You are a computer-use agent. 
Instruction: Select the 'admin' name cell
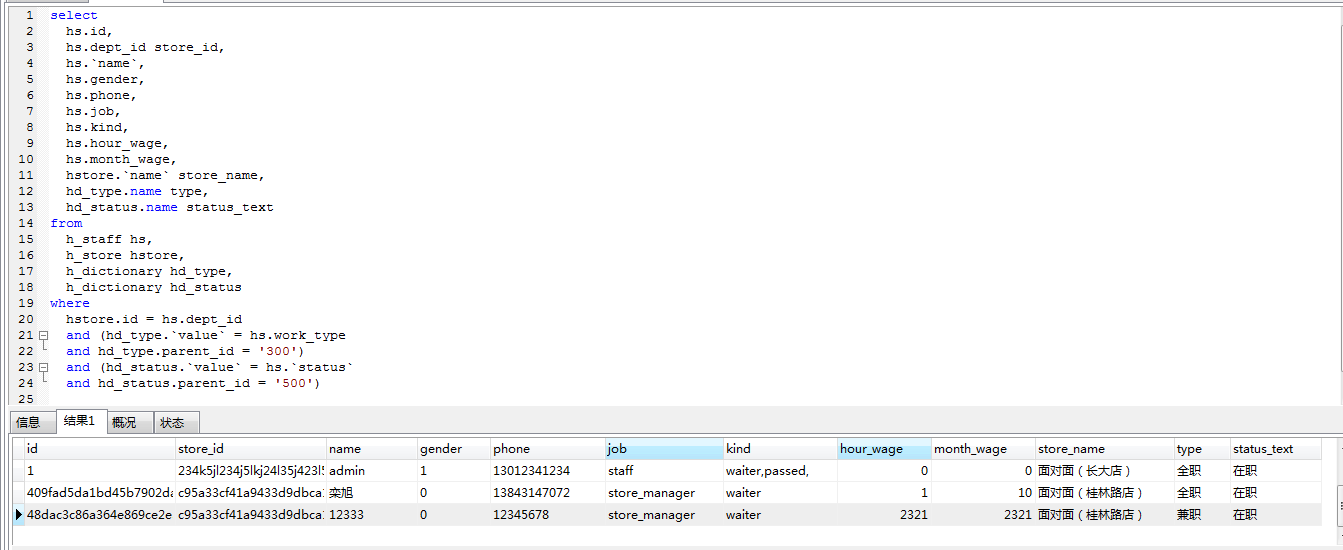click(372, 471)
